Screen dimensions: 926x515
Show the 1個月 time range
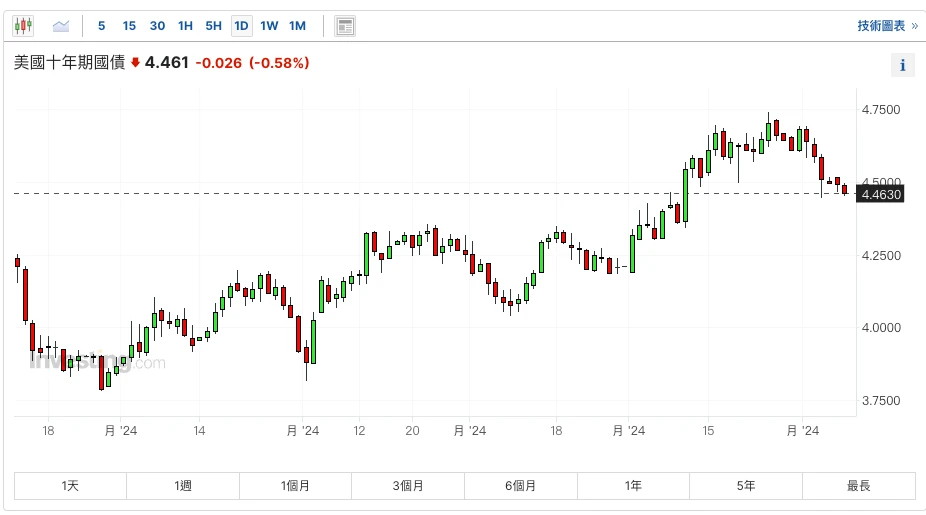point(295,486)
